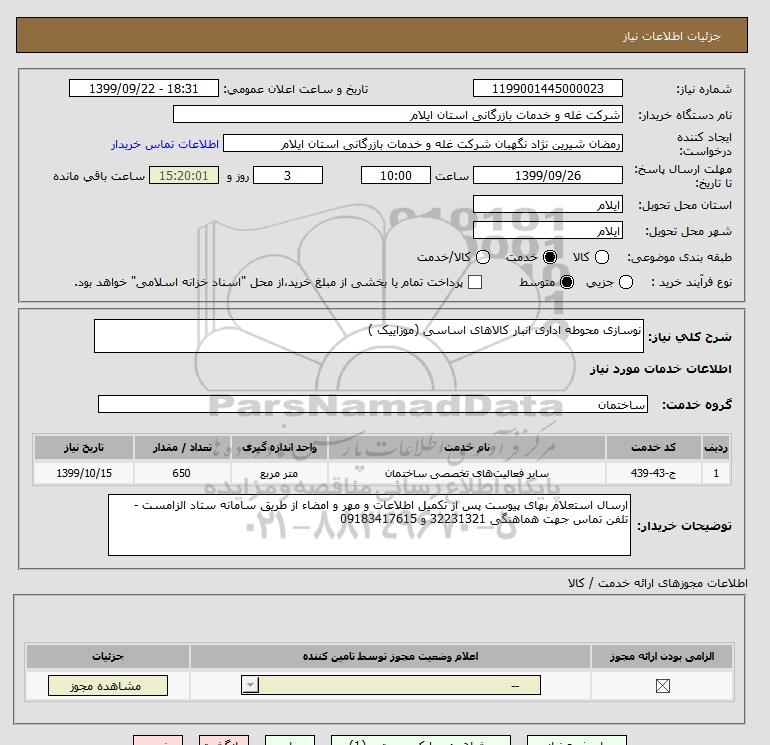This screenshot has height=745, width=770.
Task: Click the ساعت باقی مانده label
Action: tap(99, 176)
